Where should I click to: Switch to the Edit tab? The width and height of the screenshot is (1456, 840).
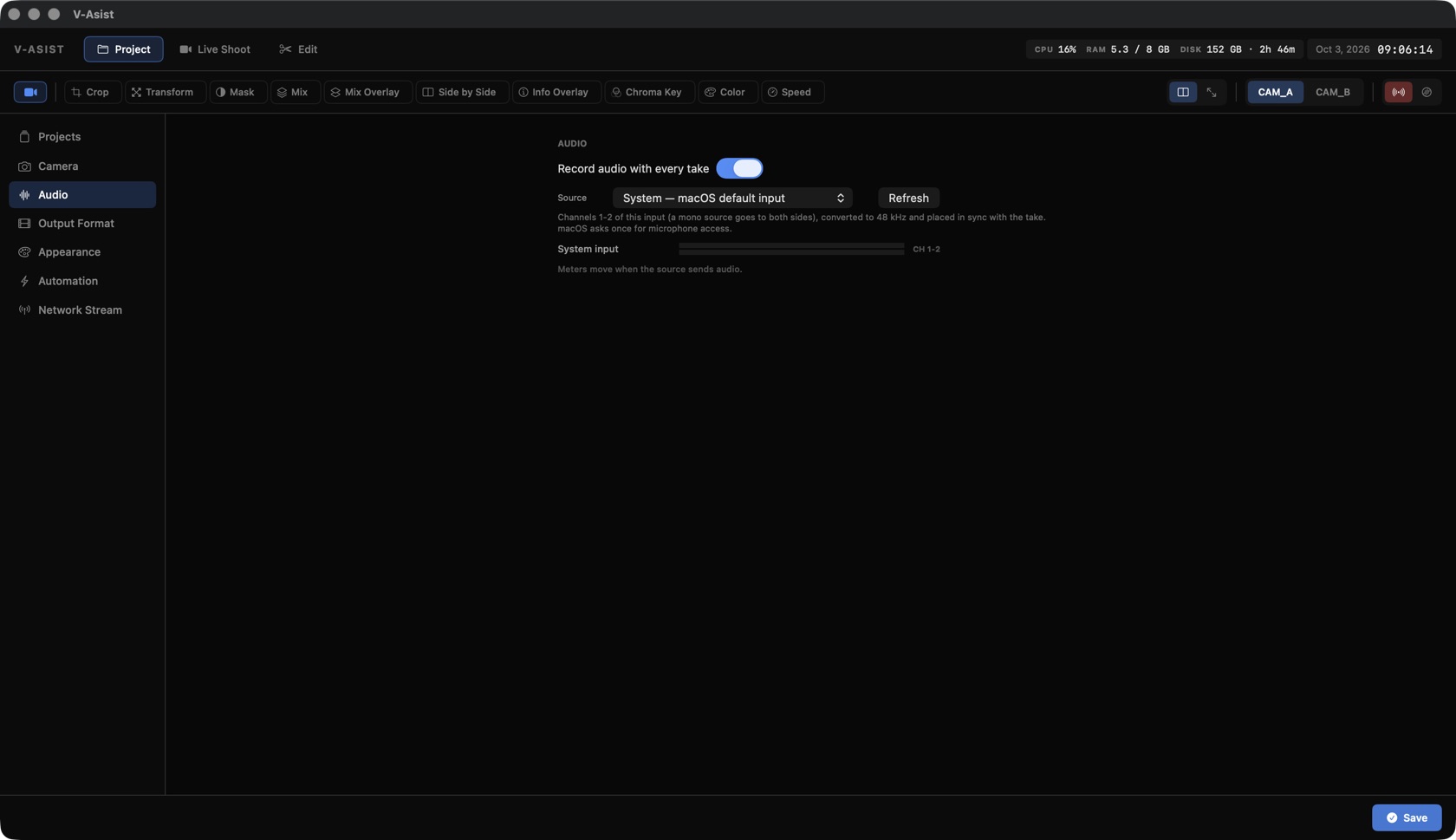click(298, 49)
